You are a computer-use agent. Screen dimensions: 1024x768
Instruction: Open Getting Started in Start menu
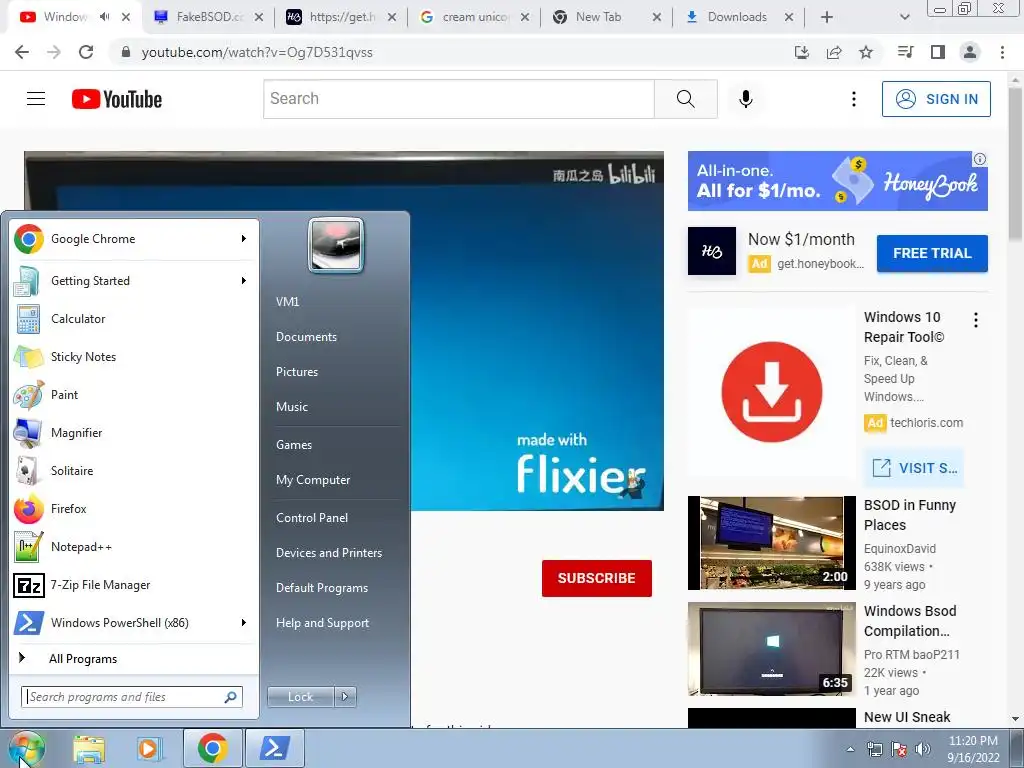134,281
